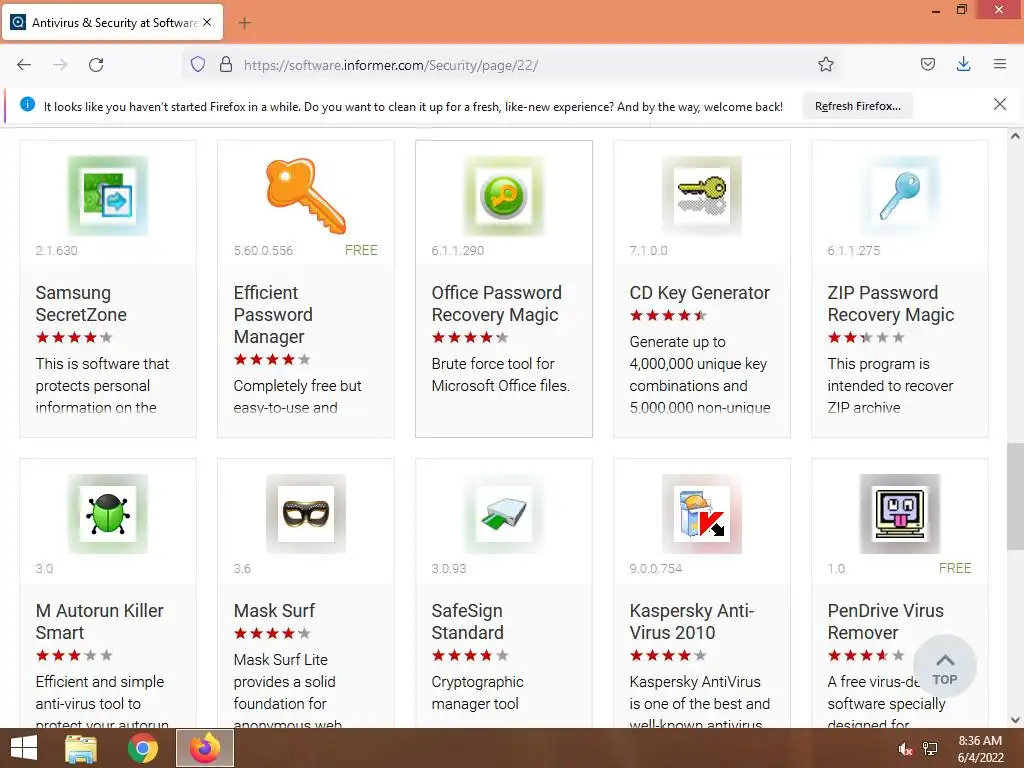Open ZIP Password Recovery Magic blue key icon
Screen dimensions: 1024x768
tap(899, 196)
